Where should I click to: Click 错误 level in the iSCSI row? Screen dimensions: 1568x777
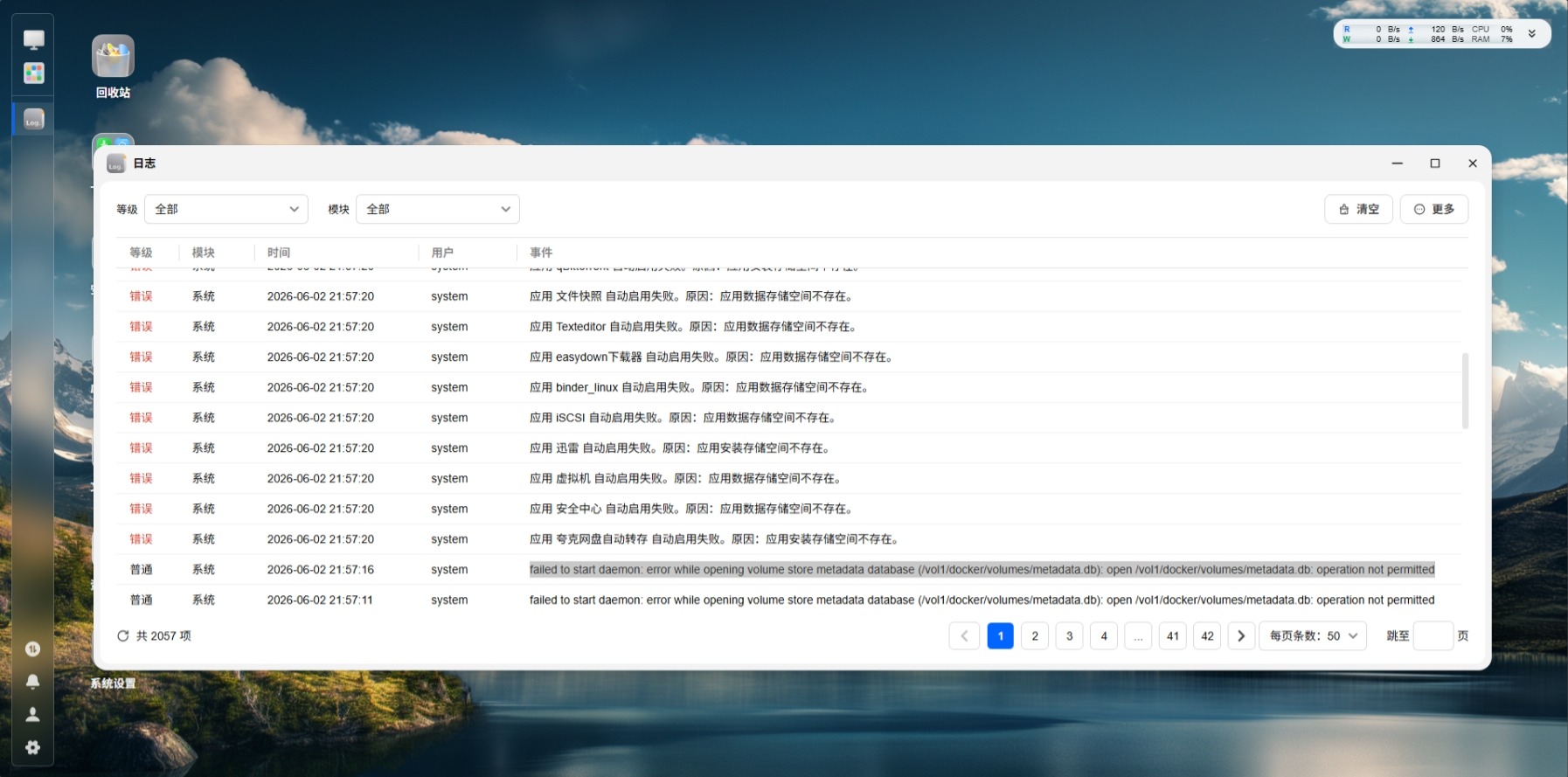141,418
